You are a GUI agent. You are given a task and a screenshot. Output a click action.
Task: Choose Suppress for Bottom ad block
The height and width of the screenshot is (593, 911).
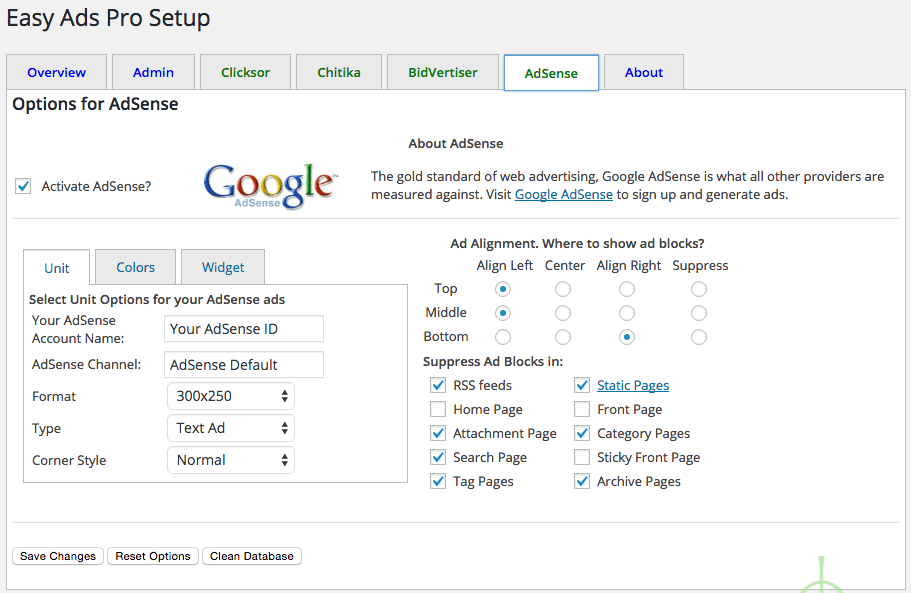(698, 337)
